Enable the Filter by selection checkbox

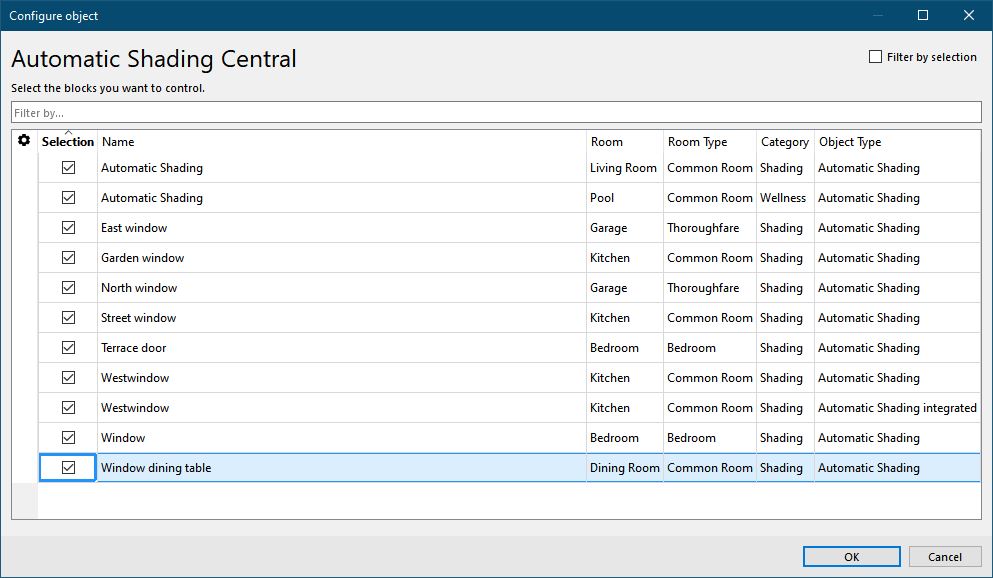tap(875, 57)
